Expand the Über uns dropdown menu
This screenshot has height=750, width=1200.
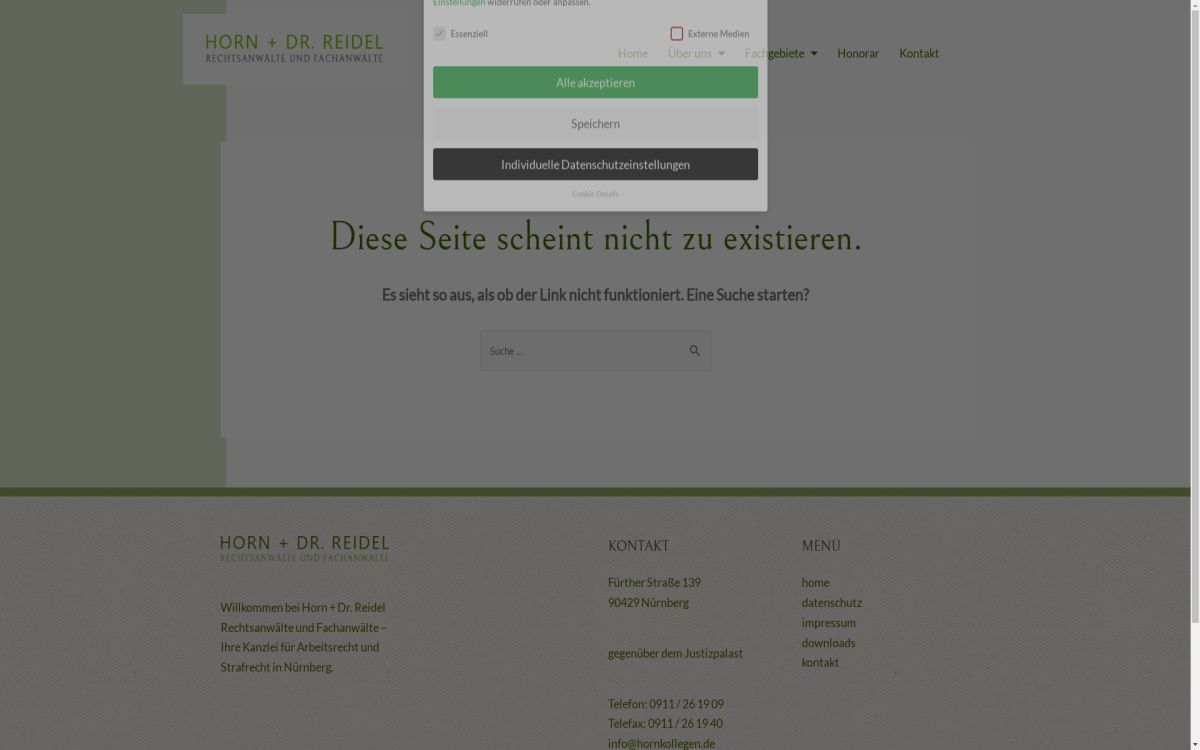(x=694, y=53)
